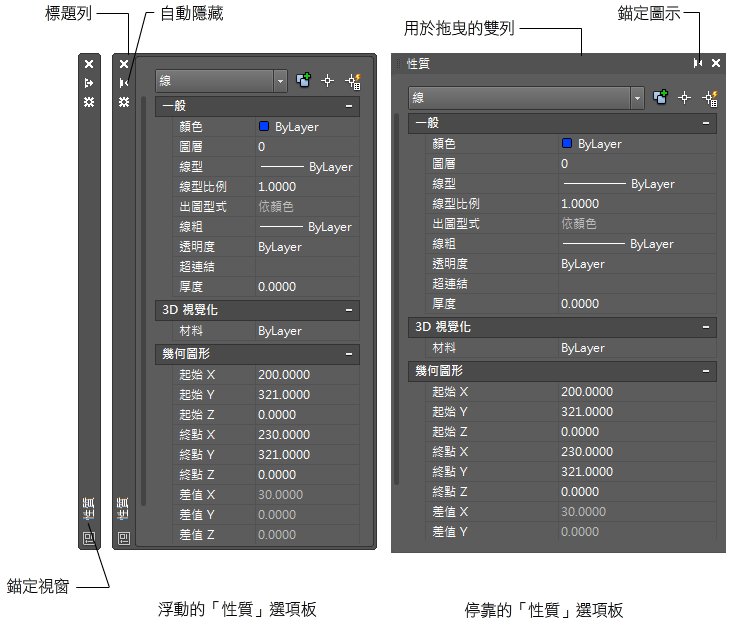Image resolution: width=735 pixels, height=625 pixels.
Task: Open Quick Select icon in the docked palette
Action: [710, 98]
